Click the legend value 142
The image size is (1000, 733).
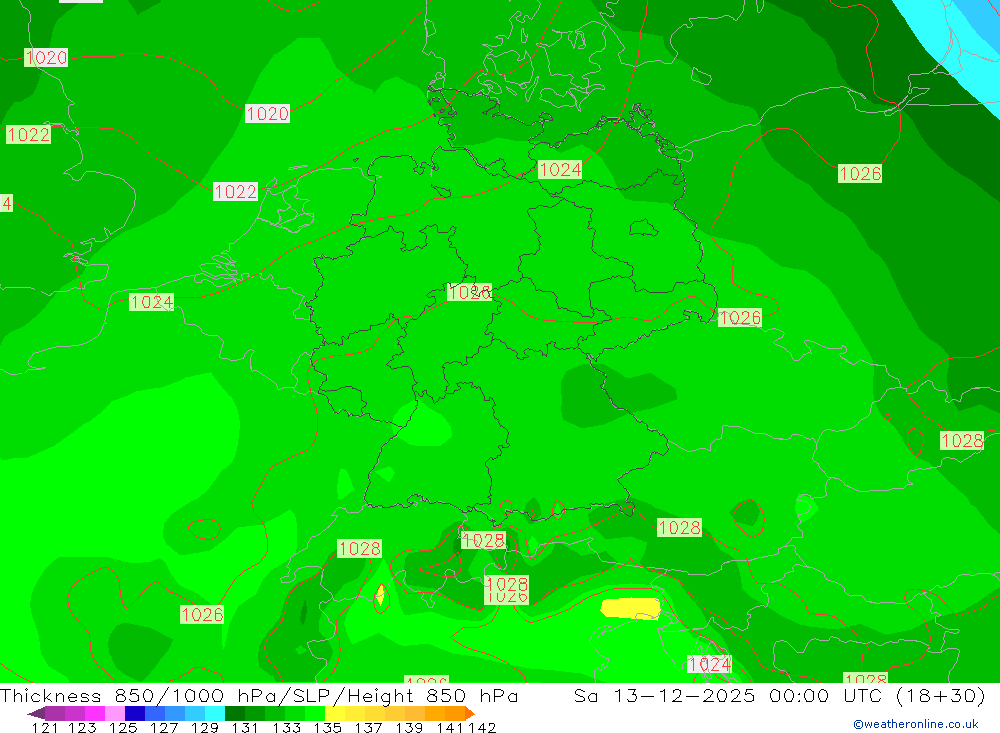coord(482,728)
